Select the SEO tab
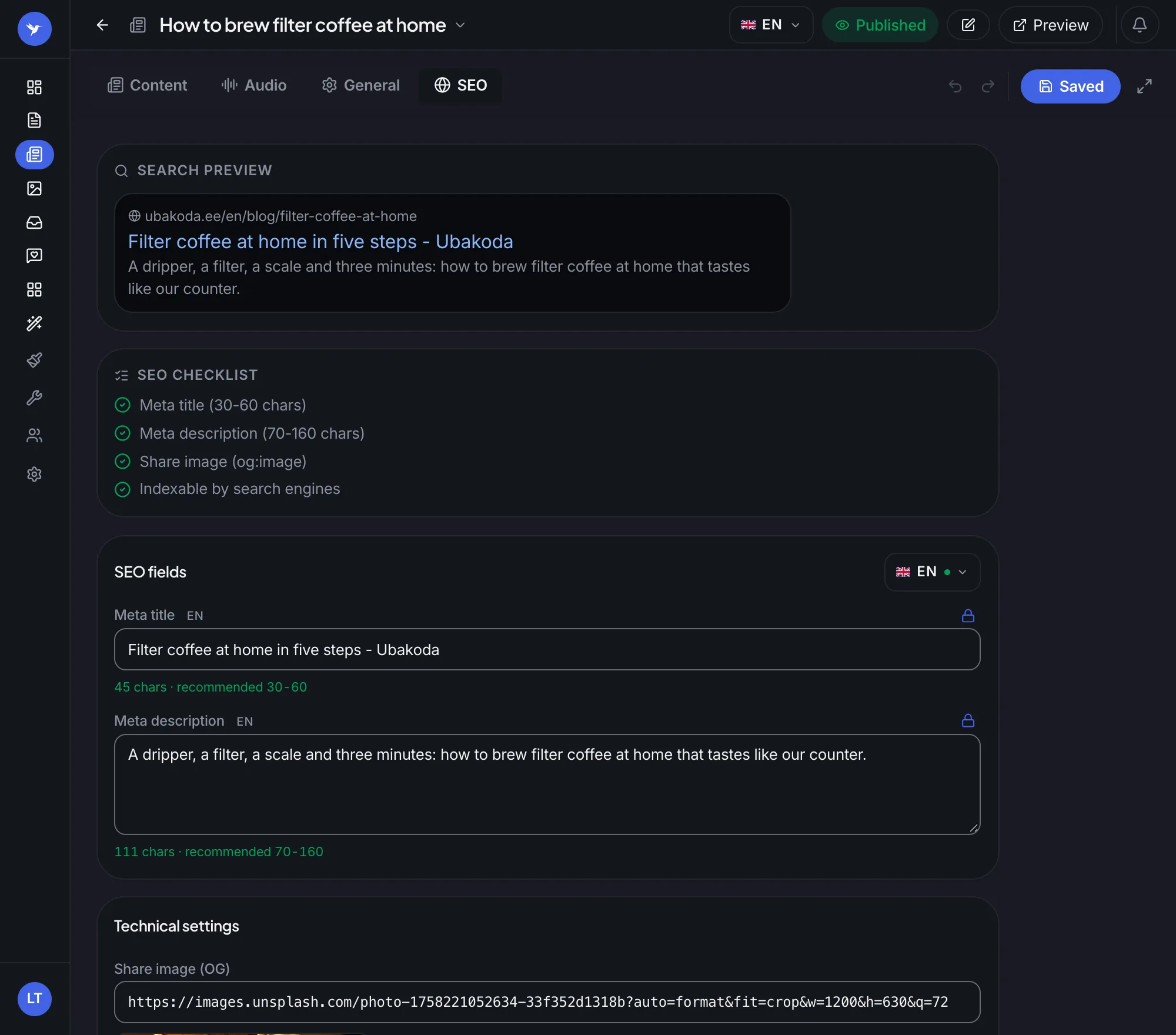The height and width of the screenshot is (1035, 1176). [x=460, y=85]
